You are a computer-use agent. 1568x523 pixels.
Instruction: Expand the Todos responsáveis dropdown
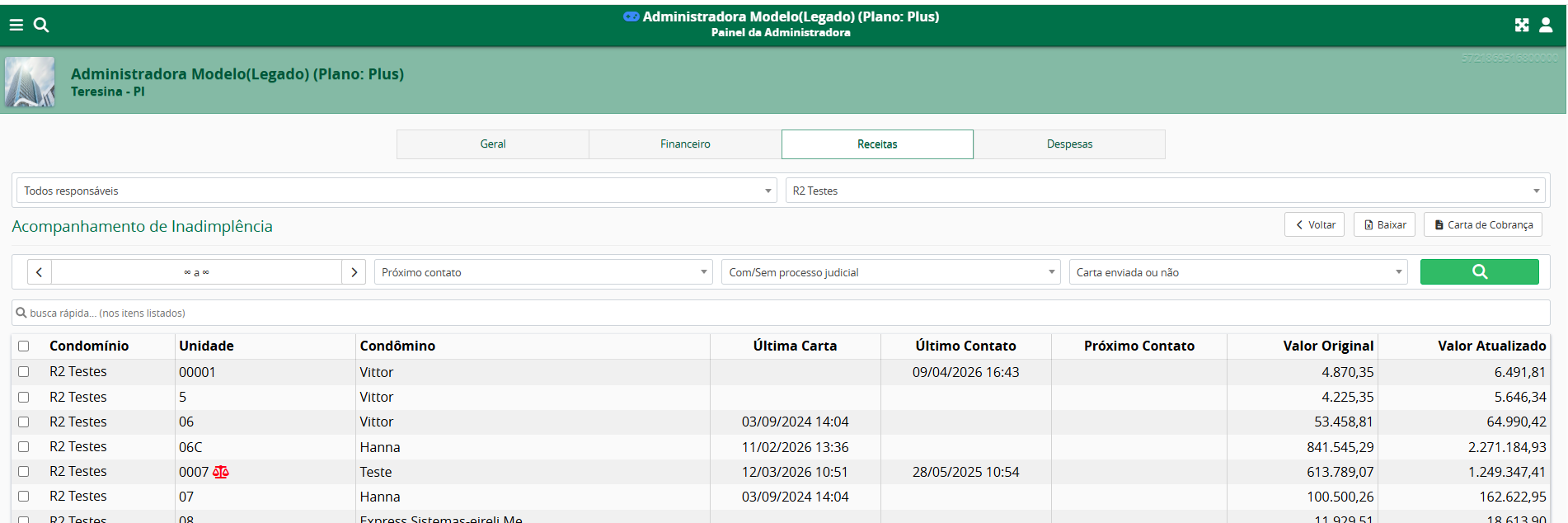[x=396, y=191]
